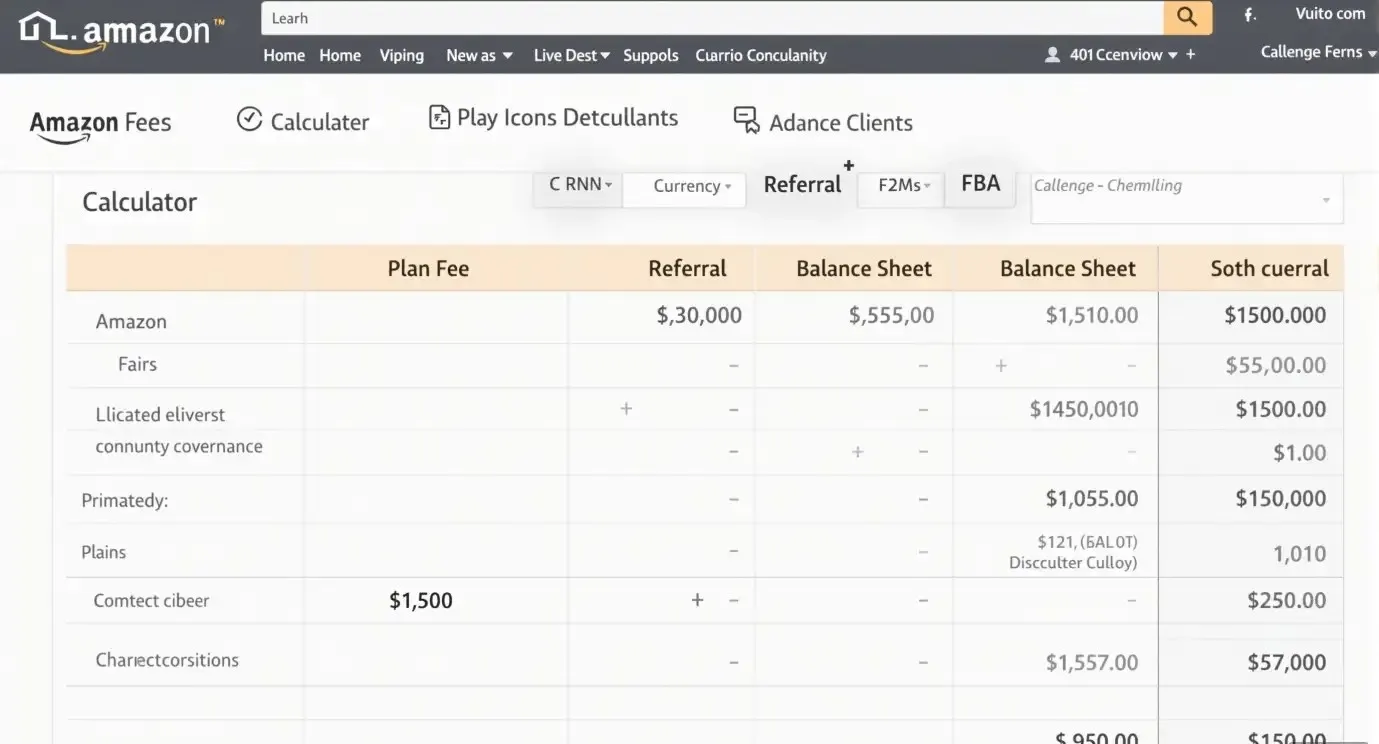Click the $250.00 cell

pyautogui.click(x=1286, y=600)
